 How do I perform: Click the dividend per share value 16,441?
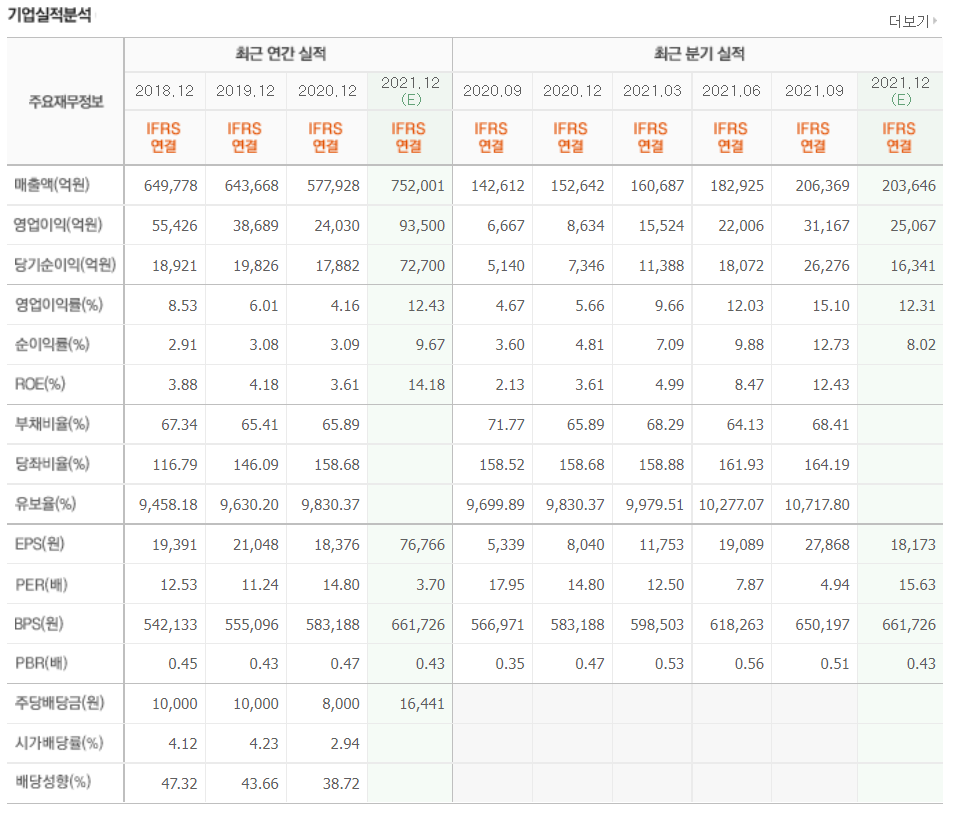tap(422, 704)
